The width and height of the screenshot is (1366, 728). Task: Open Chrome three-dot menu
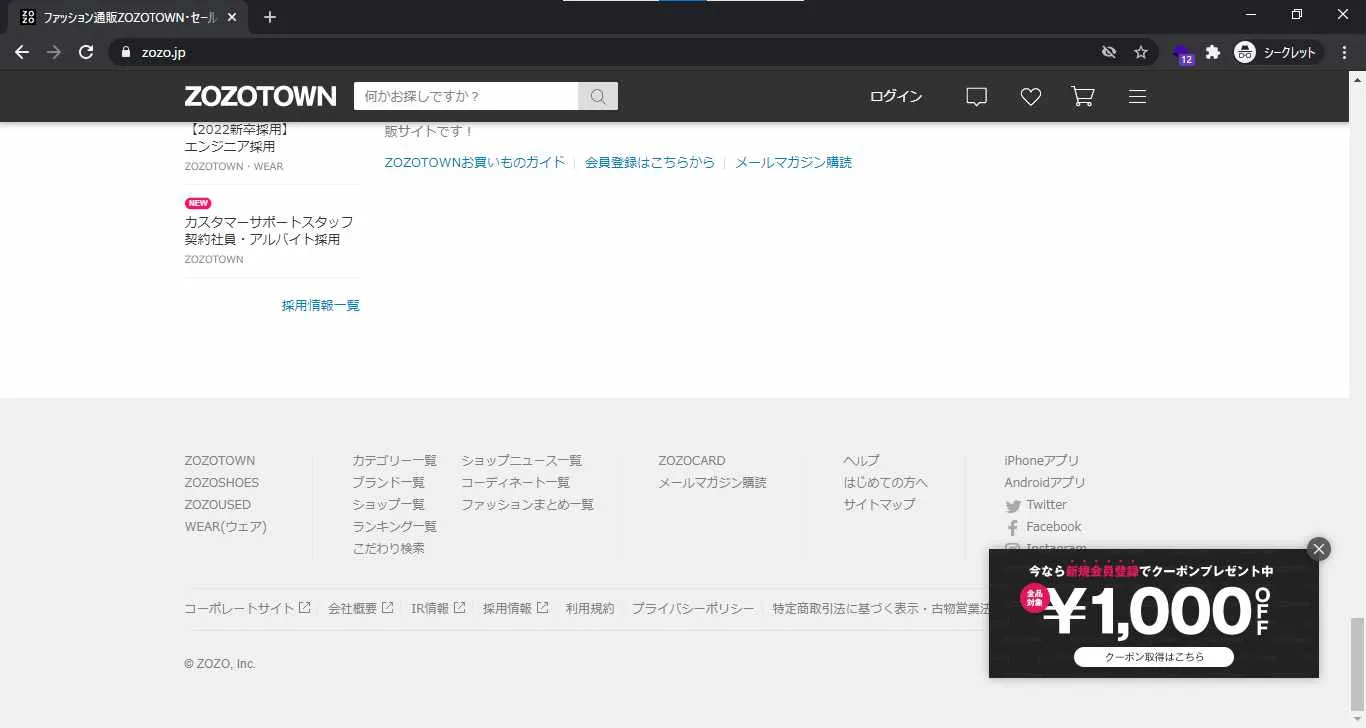(x=1343, y=52)
